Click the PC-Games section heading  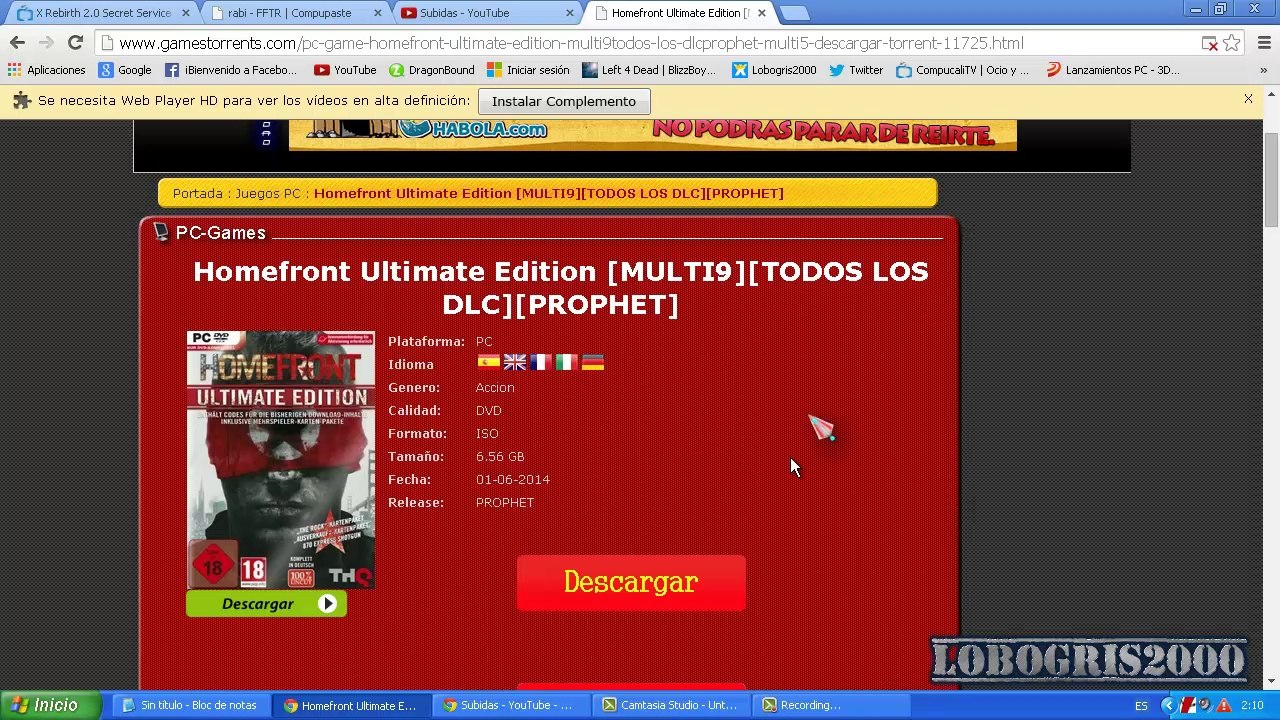pos(221,233)
